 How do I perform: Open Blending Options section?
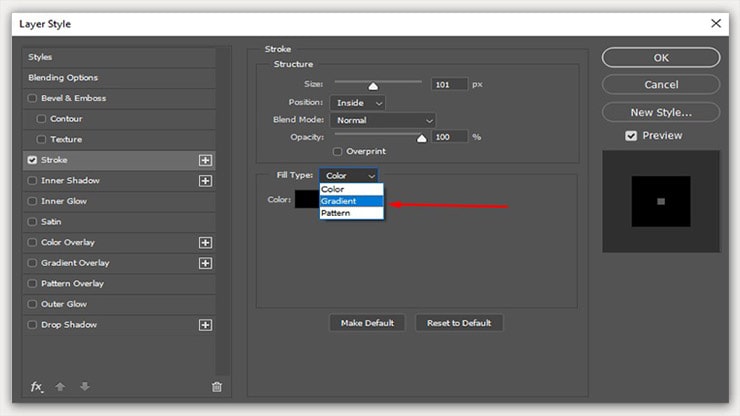119,77
